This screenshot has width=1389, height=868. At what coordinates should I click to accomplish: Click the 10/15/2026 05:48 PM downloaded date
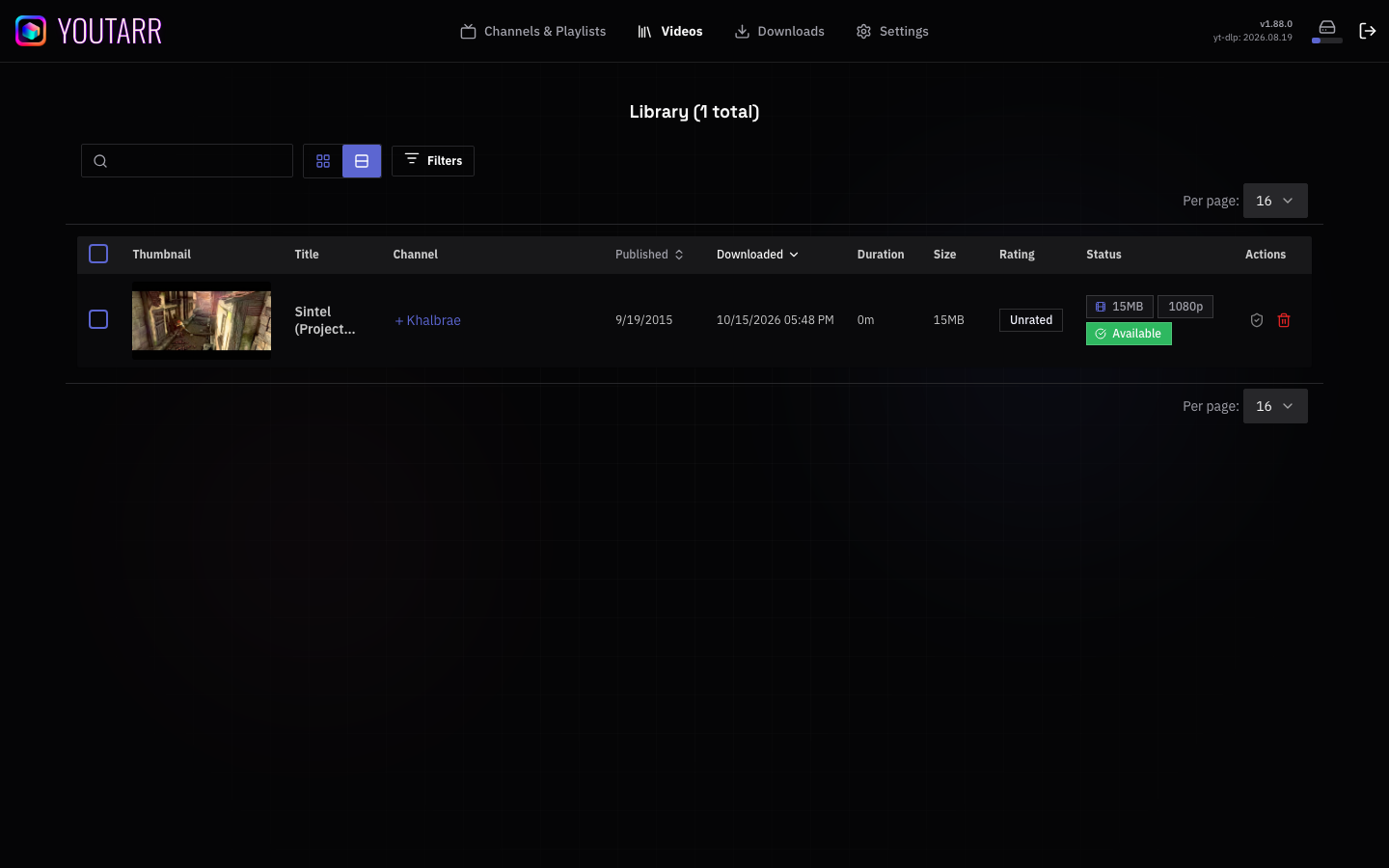pos(776,320)
